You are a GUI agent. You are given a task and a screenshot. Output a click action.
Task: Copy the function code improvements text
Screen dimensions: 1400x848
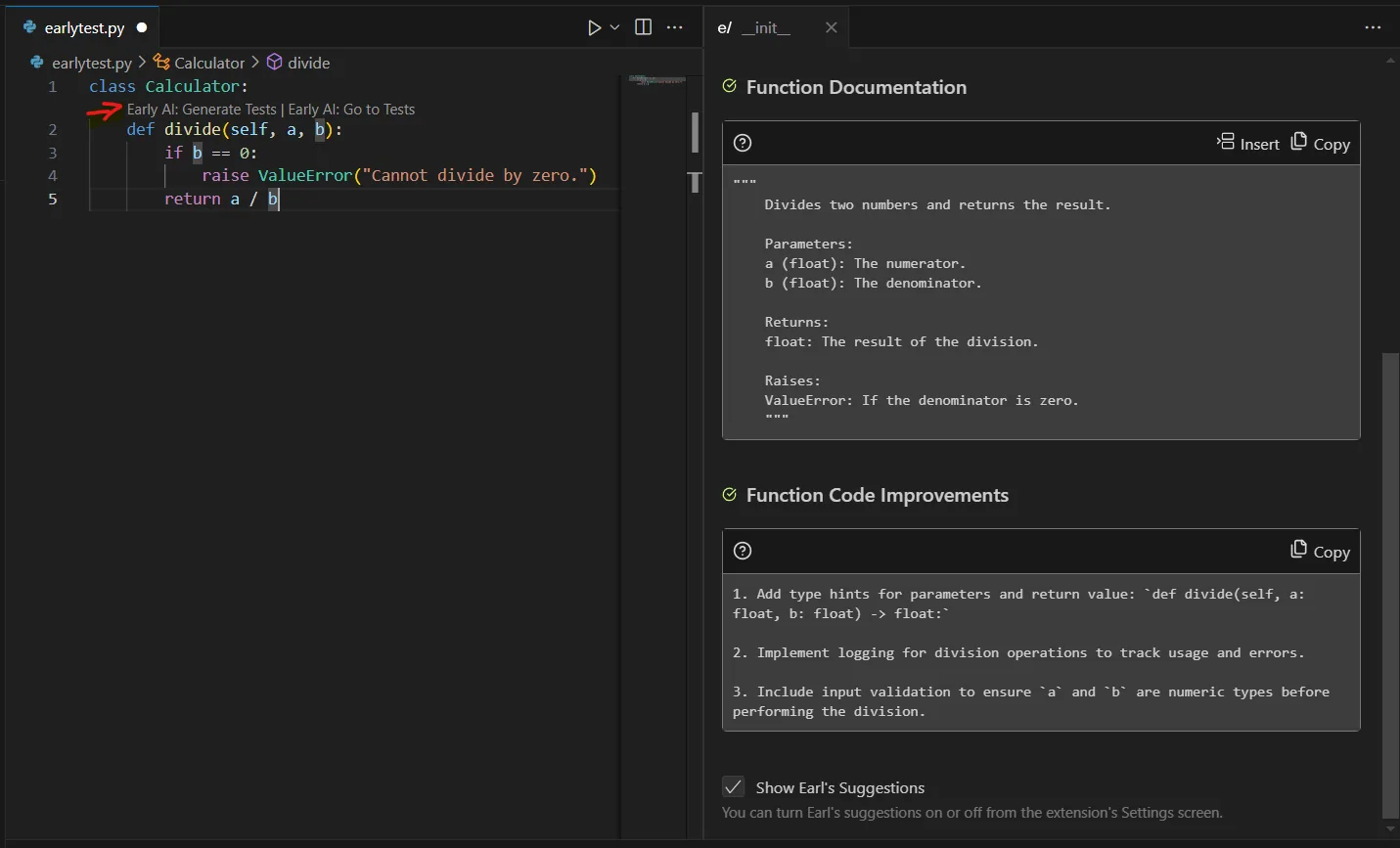(x=1321, y=551)
